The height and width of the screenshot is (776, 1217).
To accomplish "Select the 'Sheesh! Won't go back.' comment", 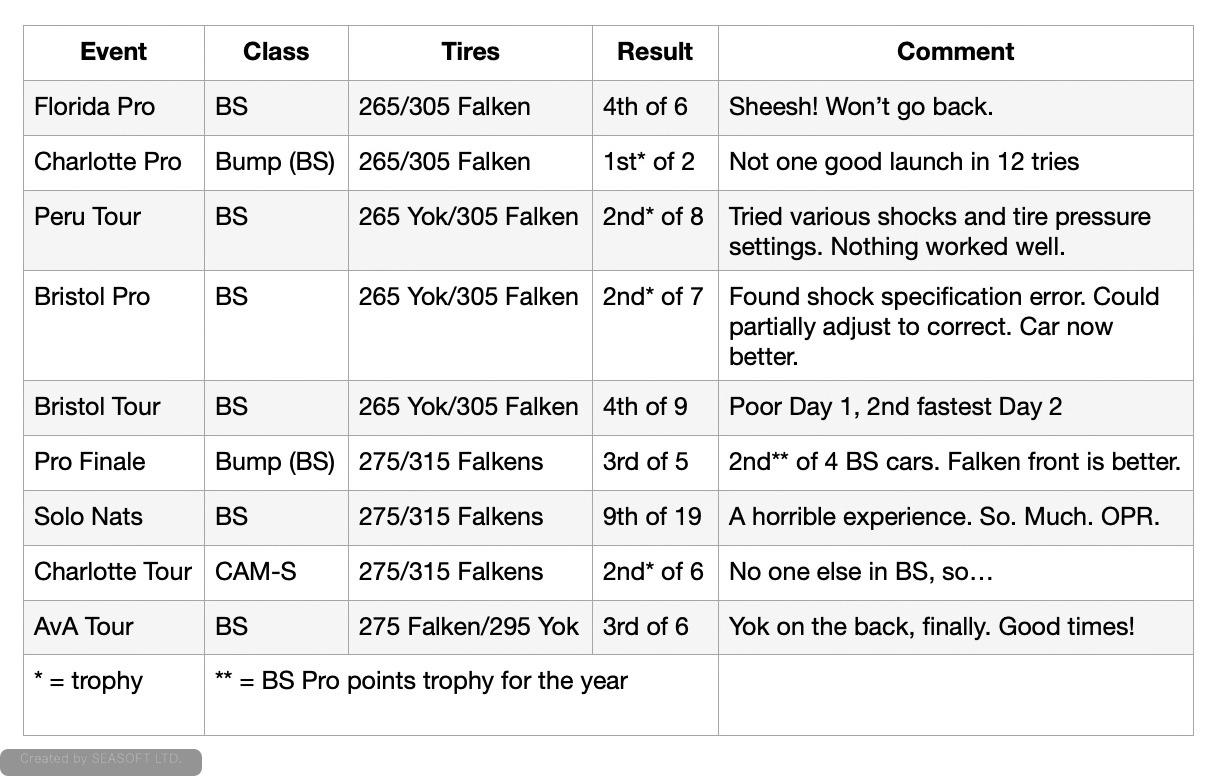I will 861,107.
